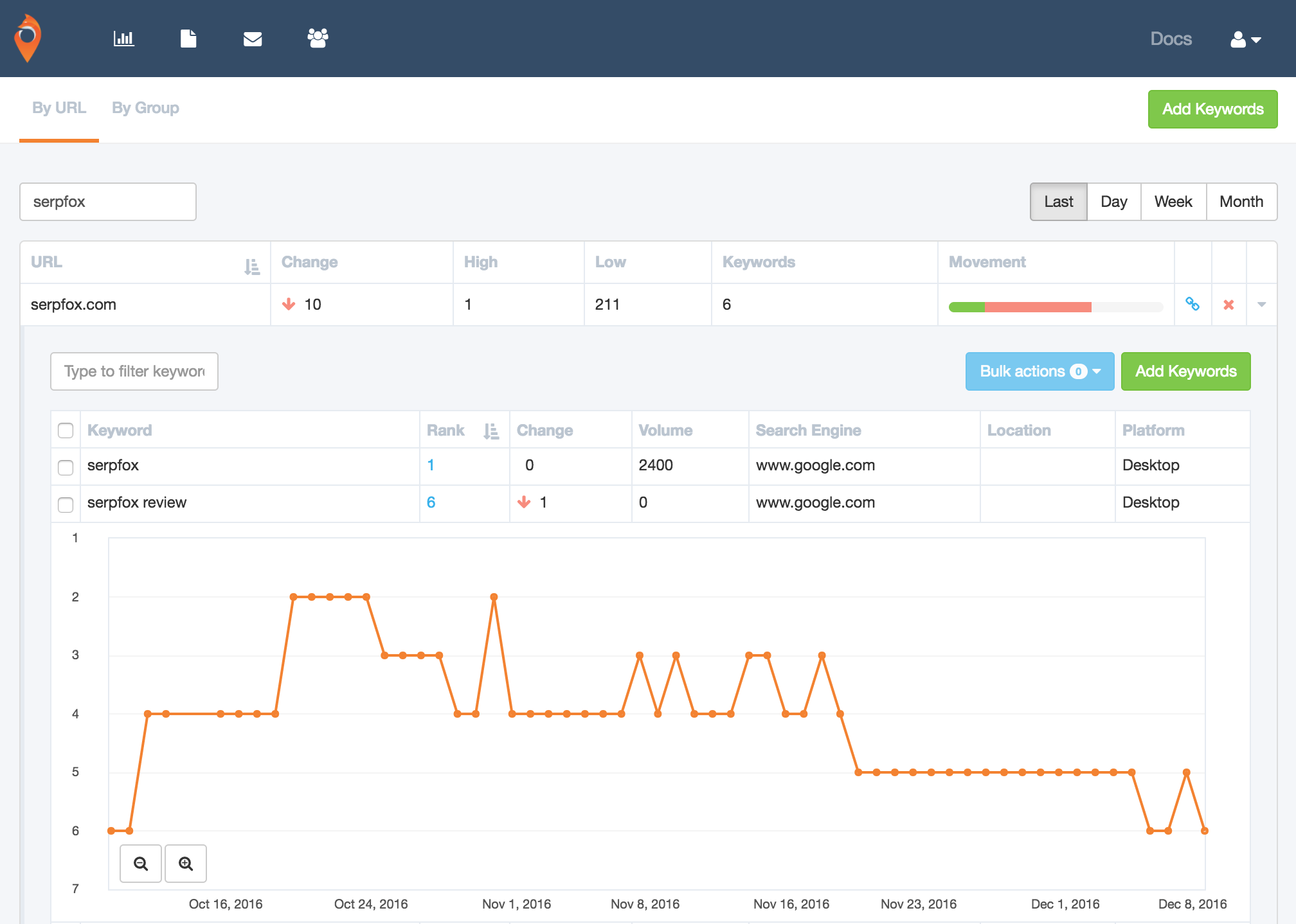Click the top Add Keywords button
The width and height of the screenshot is (1296, 924).
click(x=1212, y=109)
